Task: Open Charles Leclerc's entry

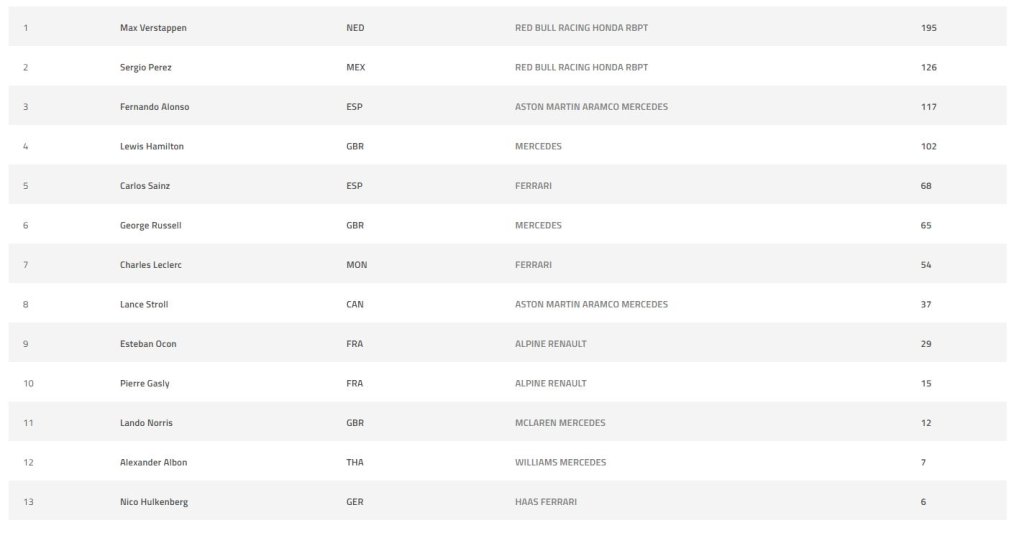Action: [x=150, y=265]
